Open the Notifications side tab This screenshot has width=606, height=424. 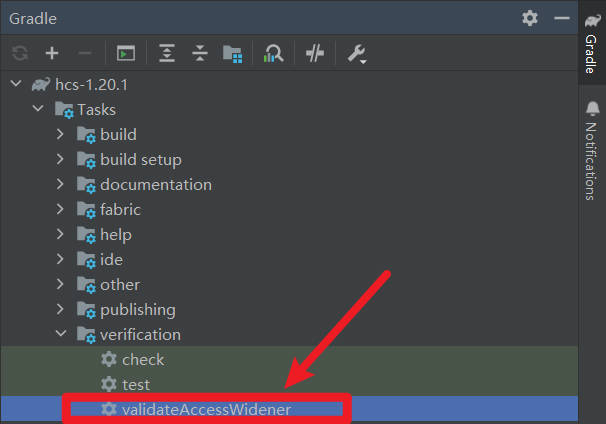click(x=592, y=151)
